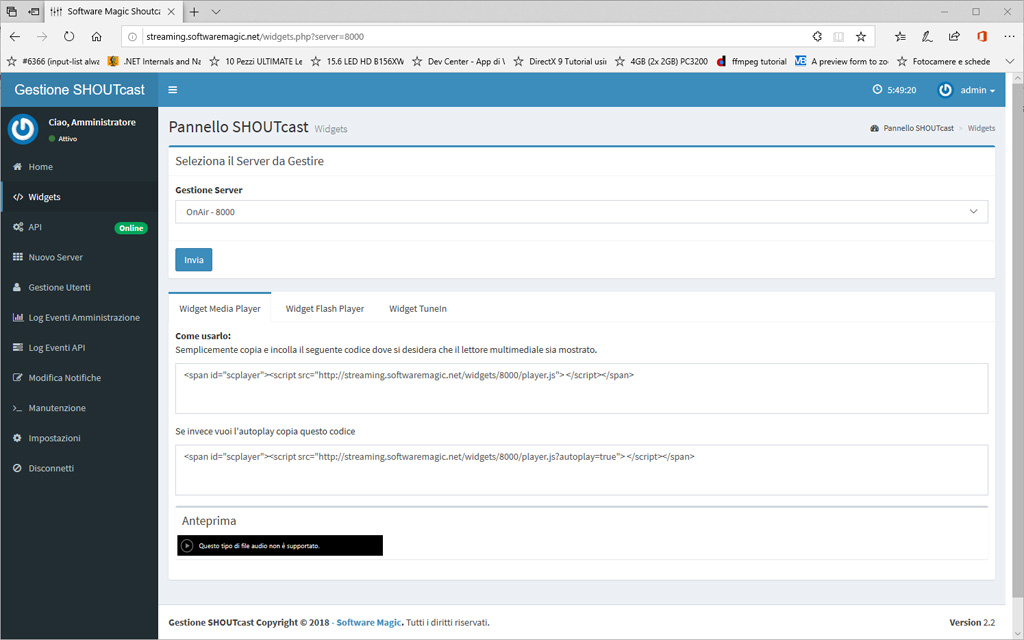The width and height of the screenshot is (1024, 640).
Task: Play the Anteprima audio preview
Action: click(187, 545)
